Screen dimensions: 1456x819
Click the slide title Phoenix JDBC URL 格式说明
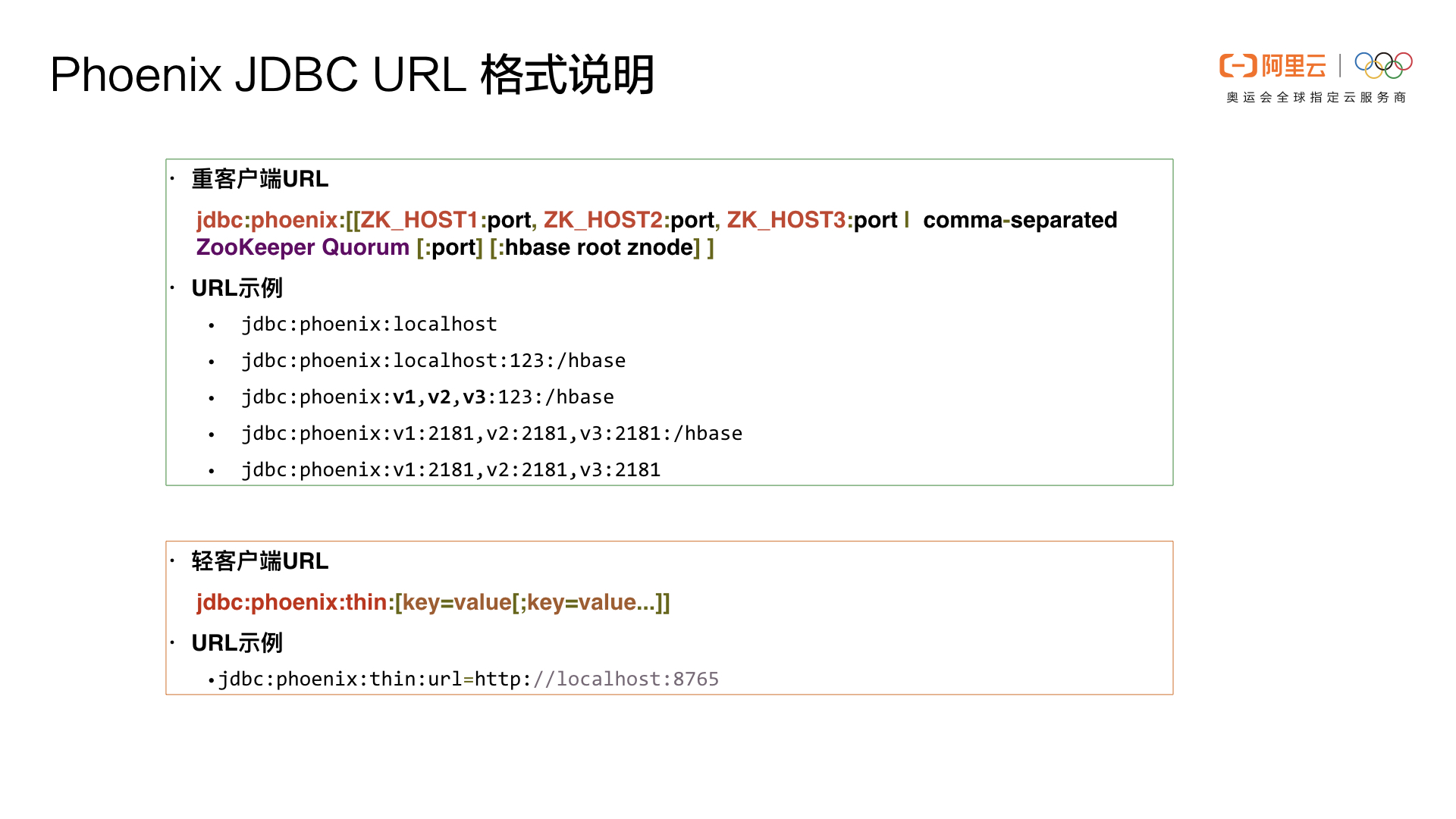[x=352, y=75]
